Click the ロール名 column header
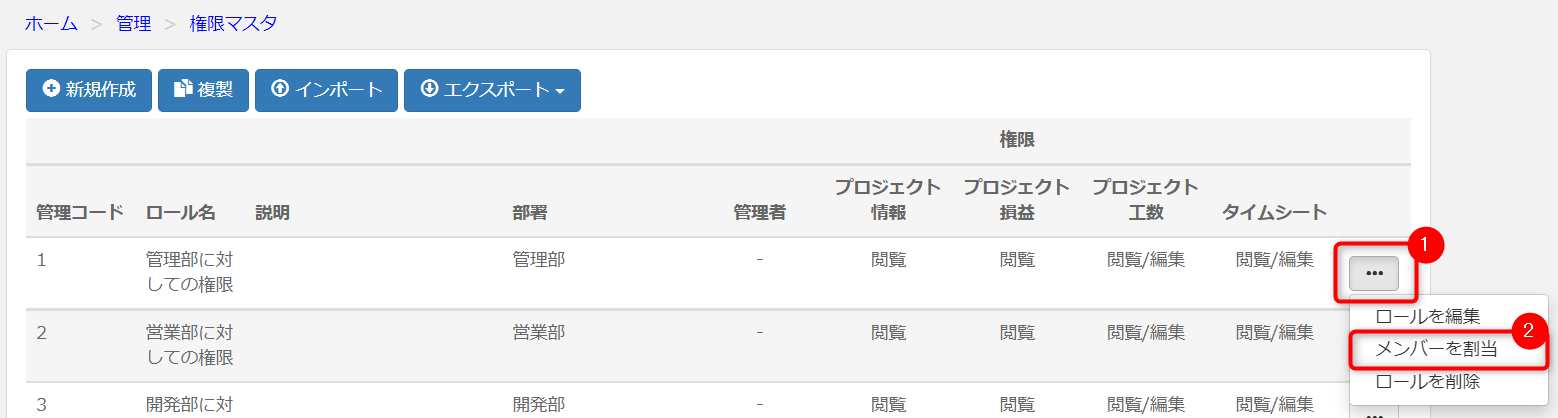This screenshot has width=1558, height=418. pos(181,212)
